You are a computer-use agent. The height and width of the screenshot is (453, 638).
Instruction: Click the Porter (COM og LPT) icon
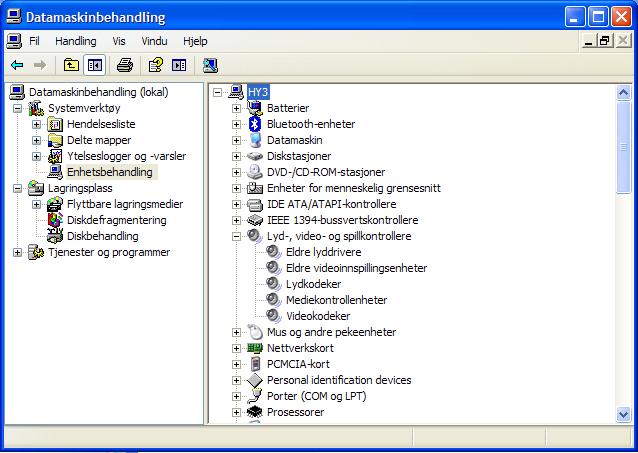tap(255, 396)
